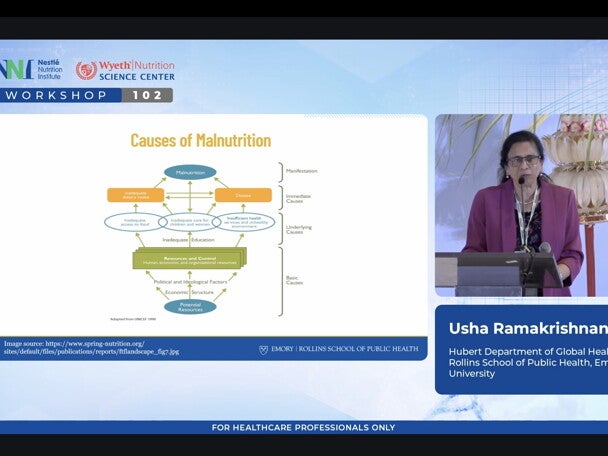Select the Inadequate access to food oval
Viewport: 608px width, 456px height.
pos(135,221)
